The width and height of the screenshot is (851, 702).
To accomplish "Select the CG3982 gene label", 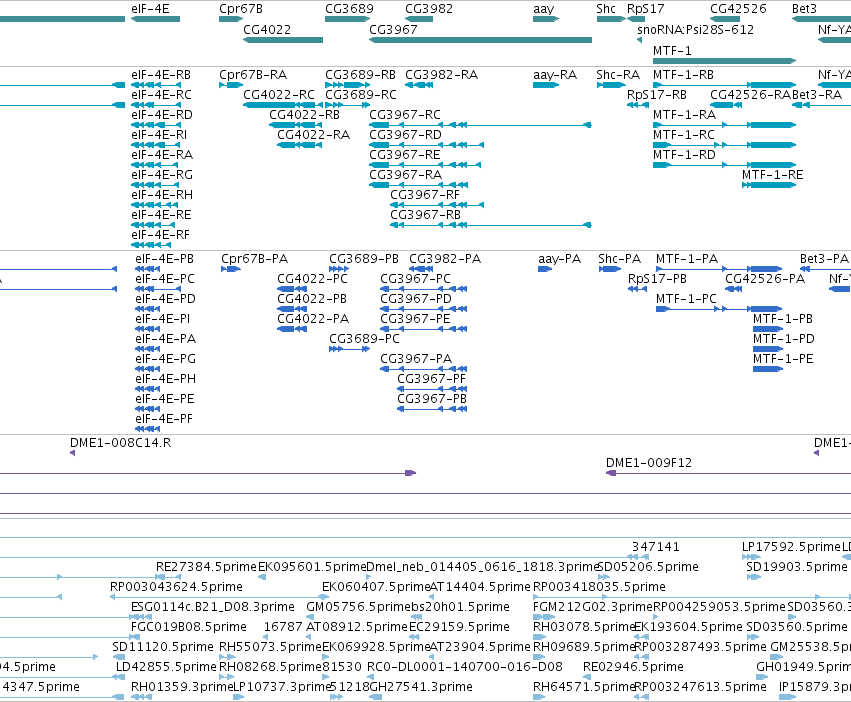I will [x=429, y=9].
